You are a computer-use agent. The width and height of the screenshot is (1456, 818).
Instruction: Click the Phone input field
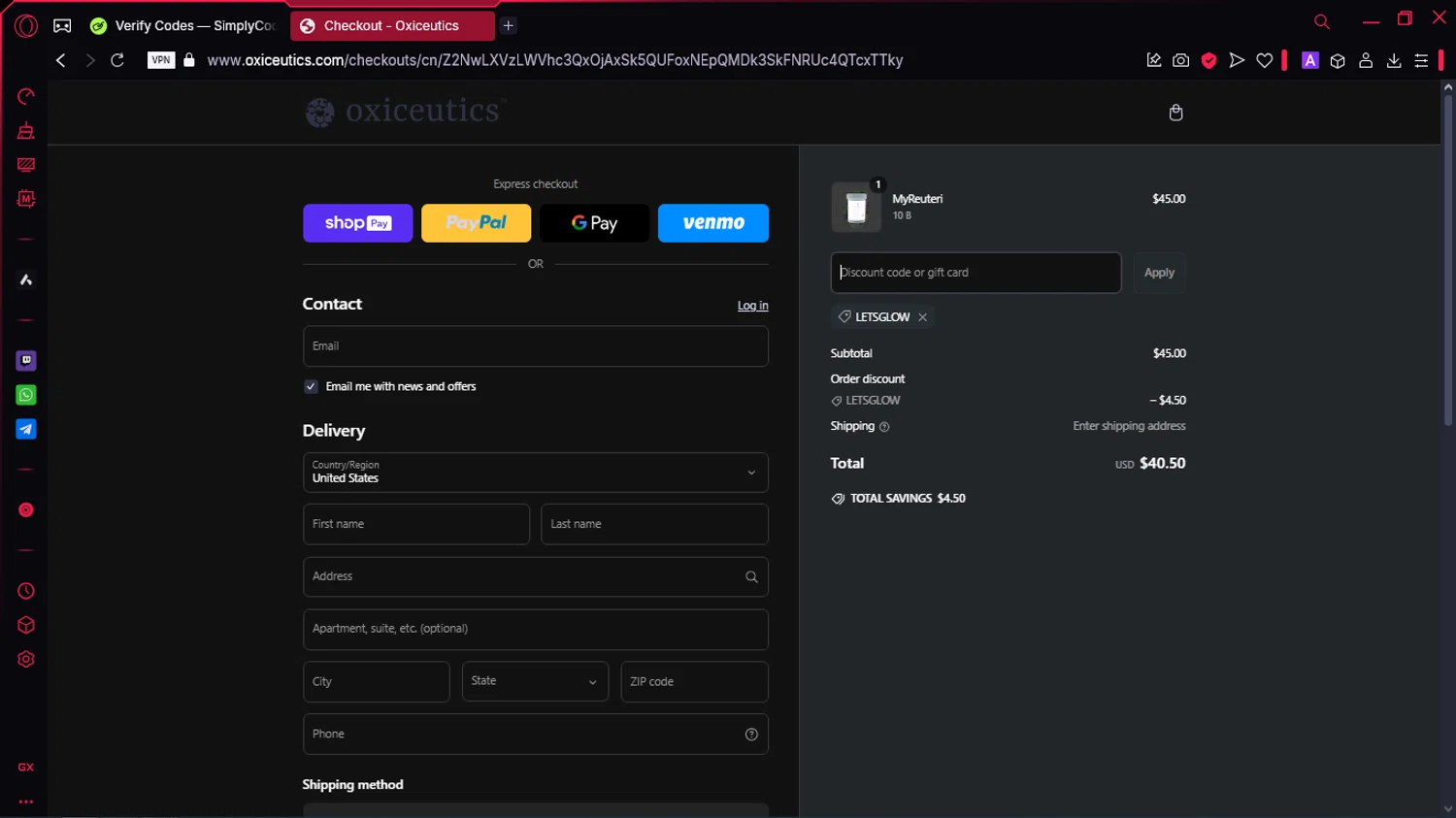(x=536, y=735)
